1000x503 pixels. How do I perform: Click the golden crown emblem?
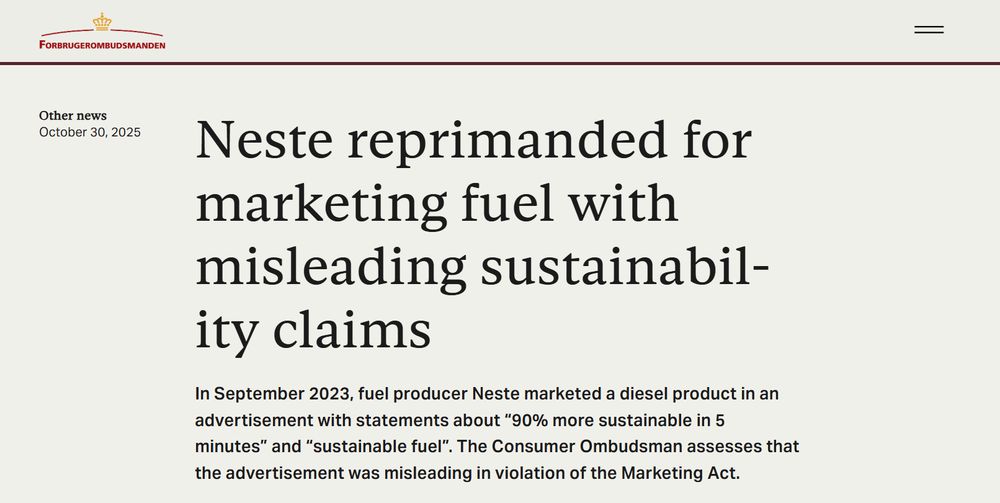click(x=102, y=22)
